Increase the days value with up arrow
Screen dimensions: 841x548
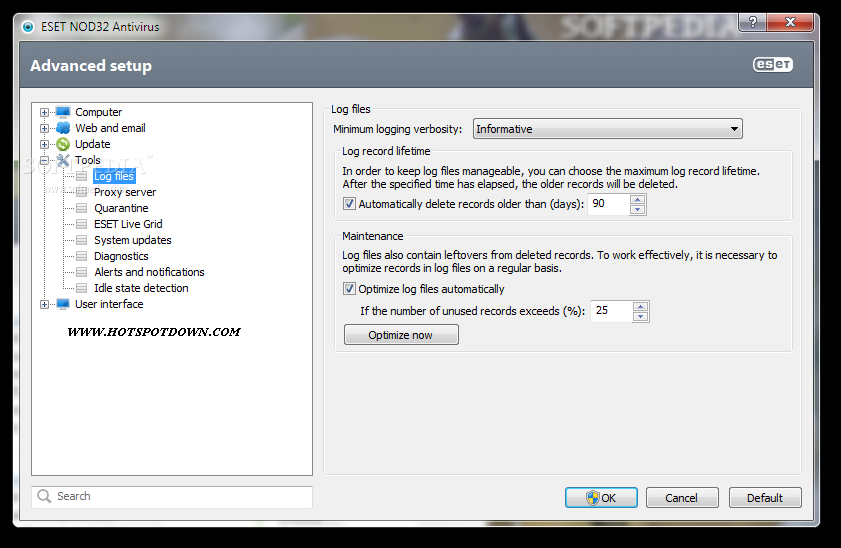(x=637, y=199)
